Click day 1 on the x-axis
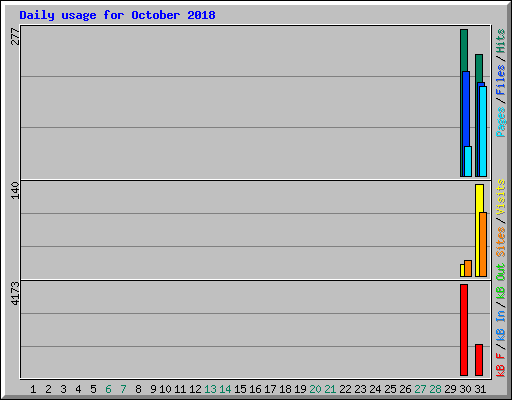 coord(33,389)
